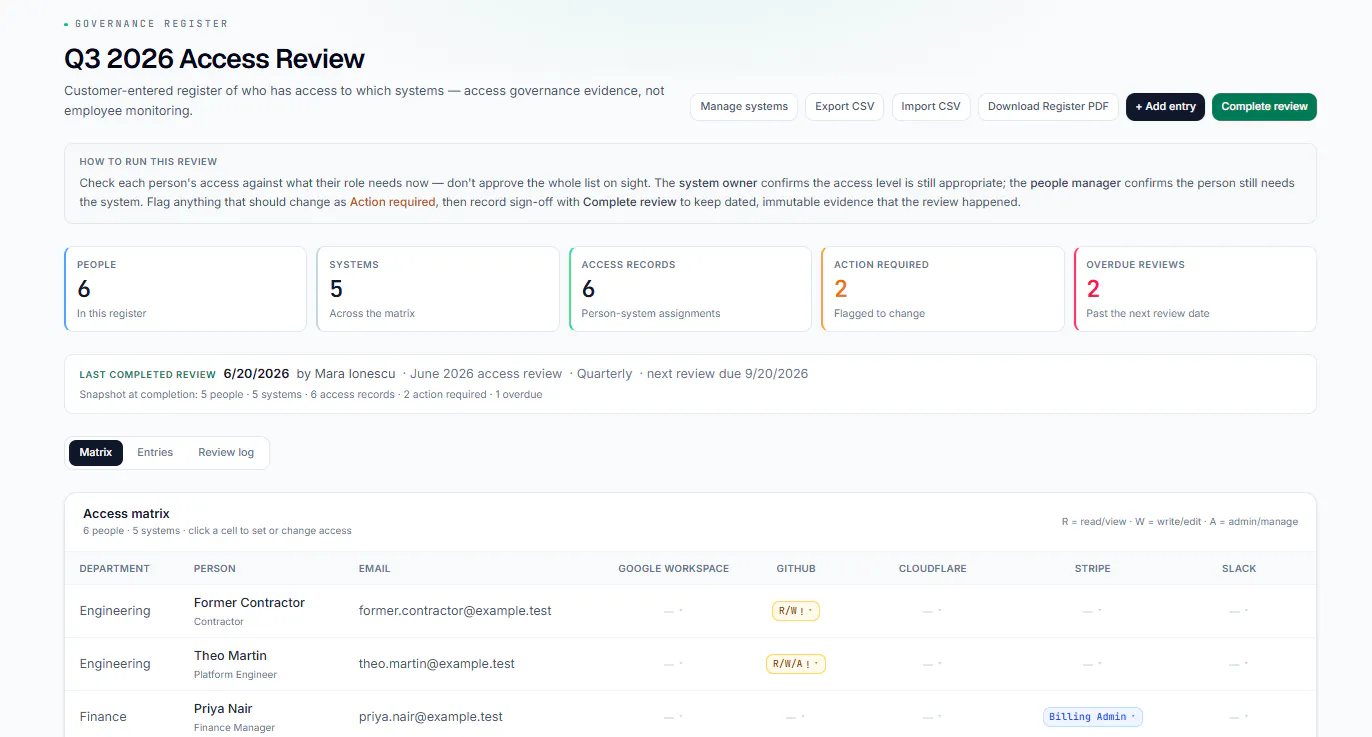1372x737 pixels.
Task: Click the Action Required summary card
Action: (942, 289)
